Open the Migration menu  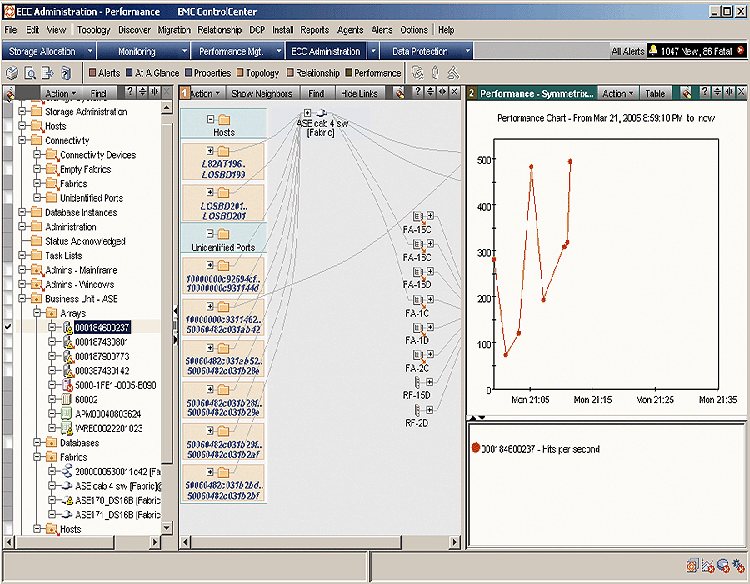(174, 30)
